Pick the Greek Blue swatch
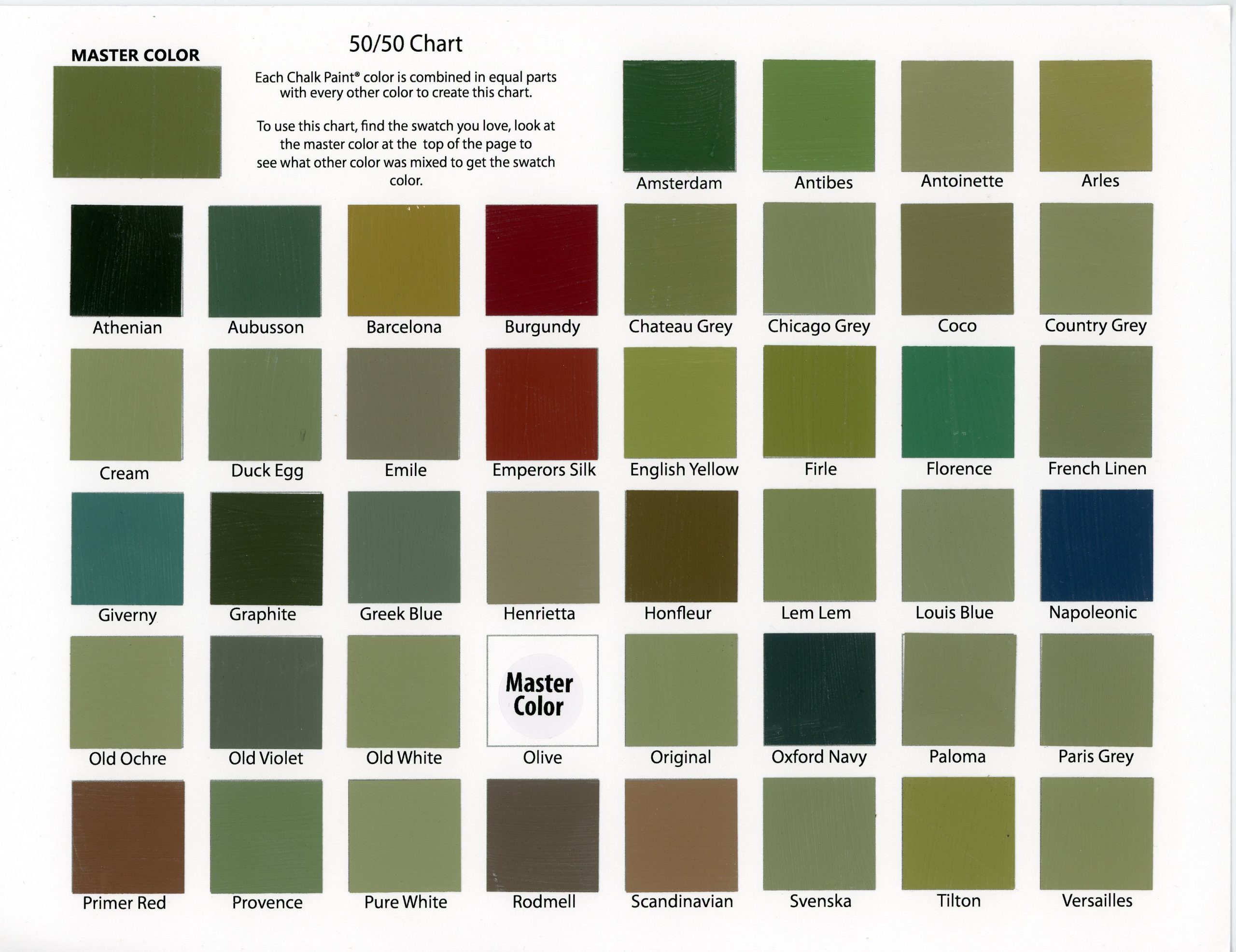Screen dimensions: 1236x952 click(x=404, y=547)
